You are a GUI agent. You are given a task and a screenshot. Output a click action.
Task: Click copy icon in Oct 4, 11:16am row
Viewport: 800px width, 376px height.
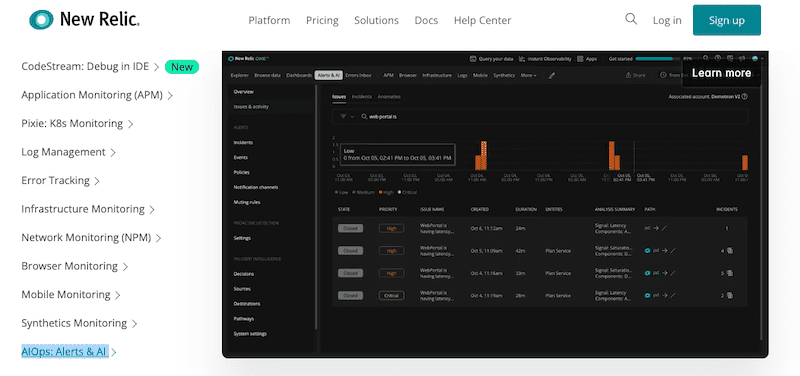pos(730,273)
